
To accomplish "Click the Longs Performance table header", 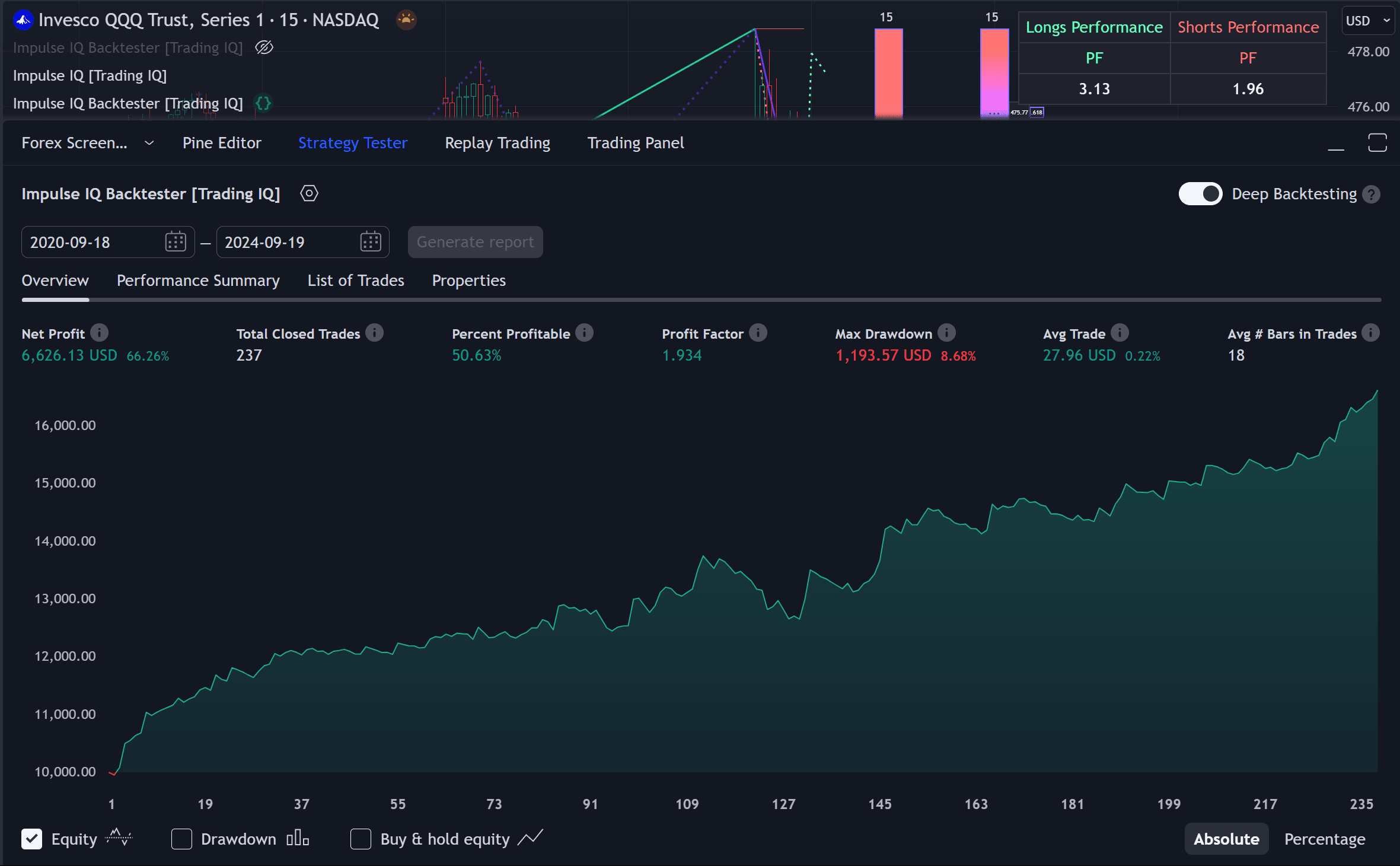I will (1094, 27).
